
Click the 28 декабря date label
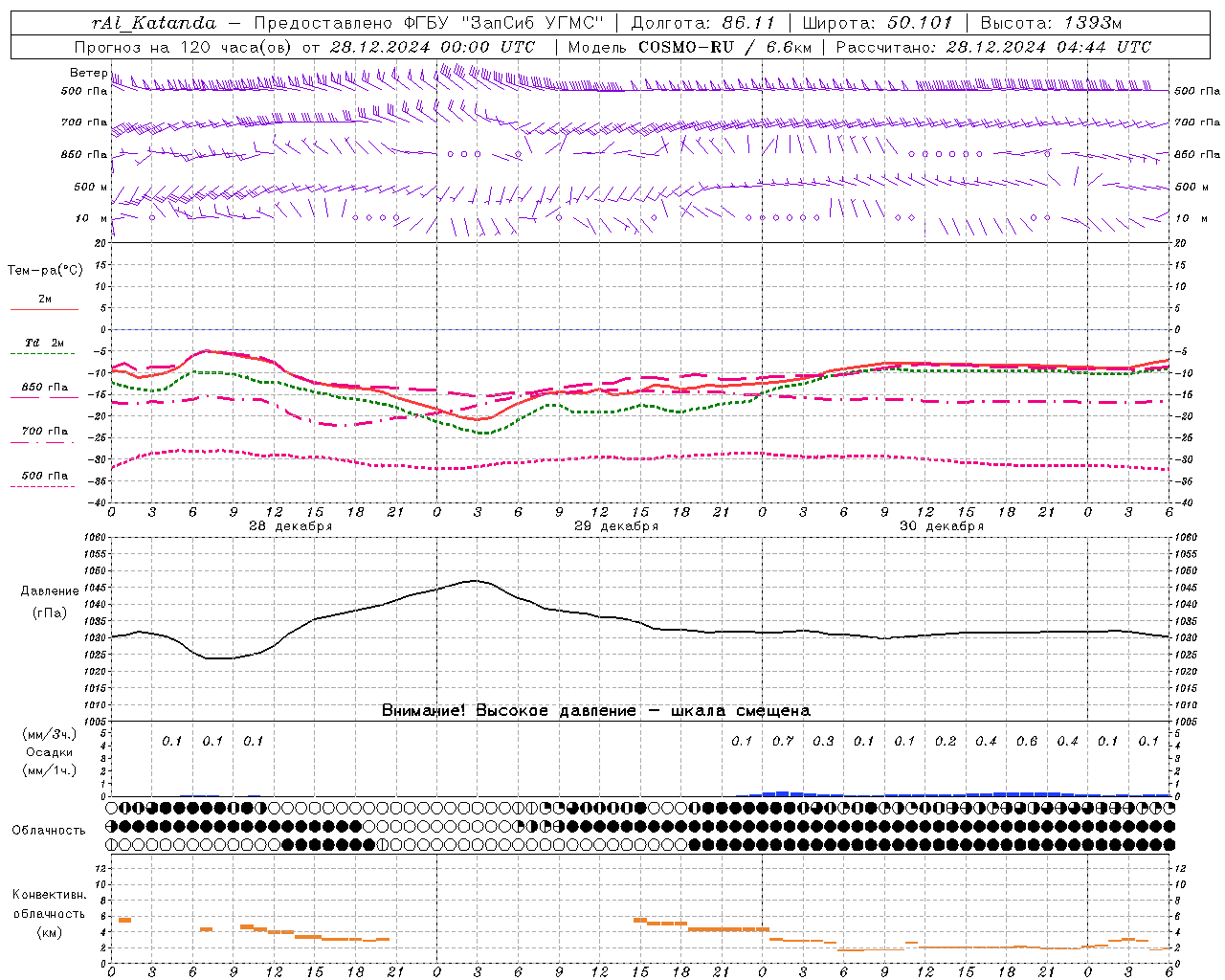290,526
